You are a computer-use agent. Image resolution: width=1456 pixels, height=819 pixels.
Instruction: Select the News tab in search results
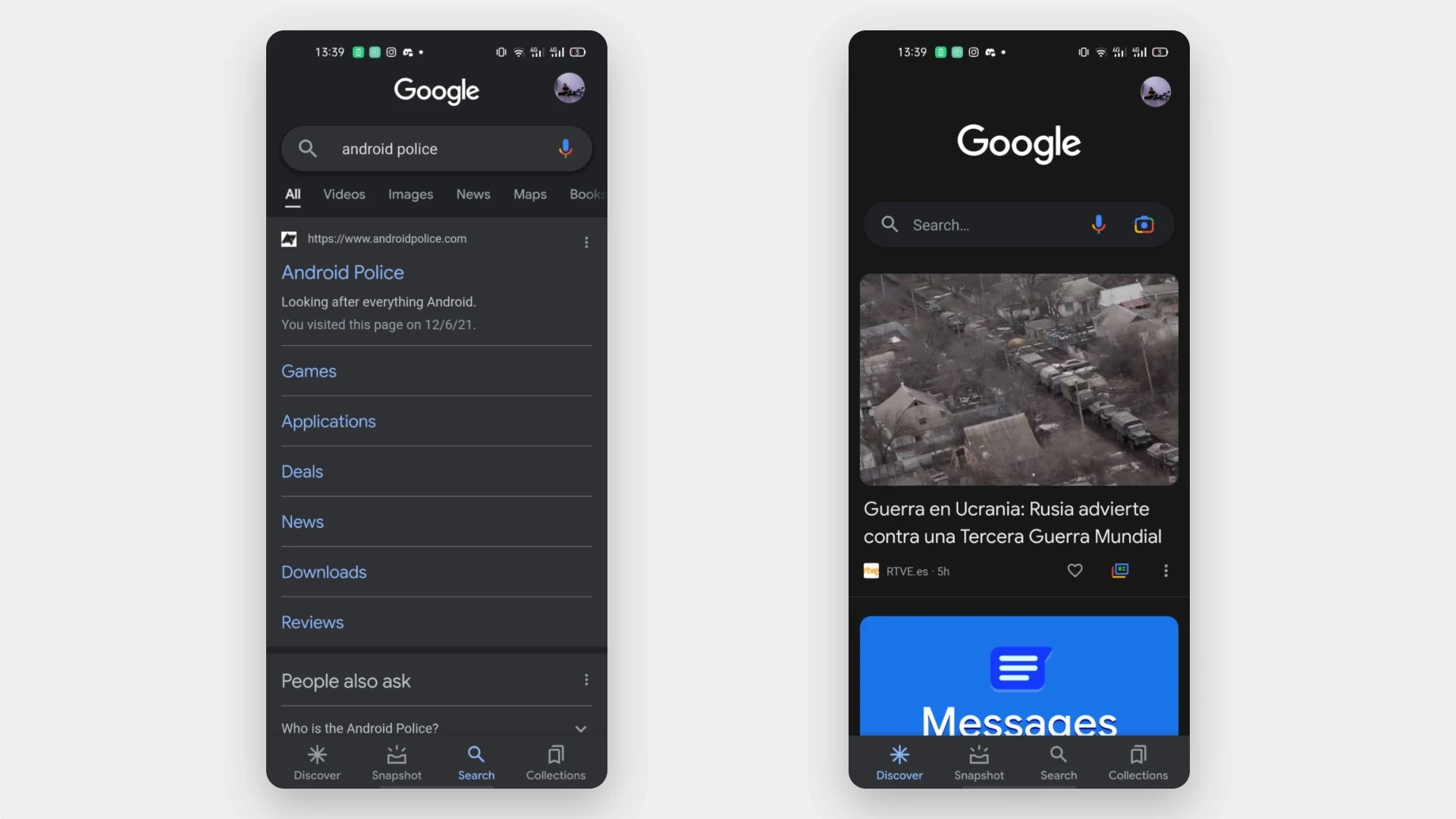[x=473, y=194]
